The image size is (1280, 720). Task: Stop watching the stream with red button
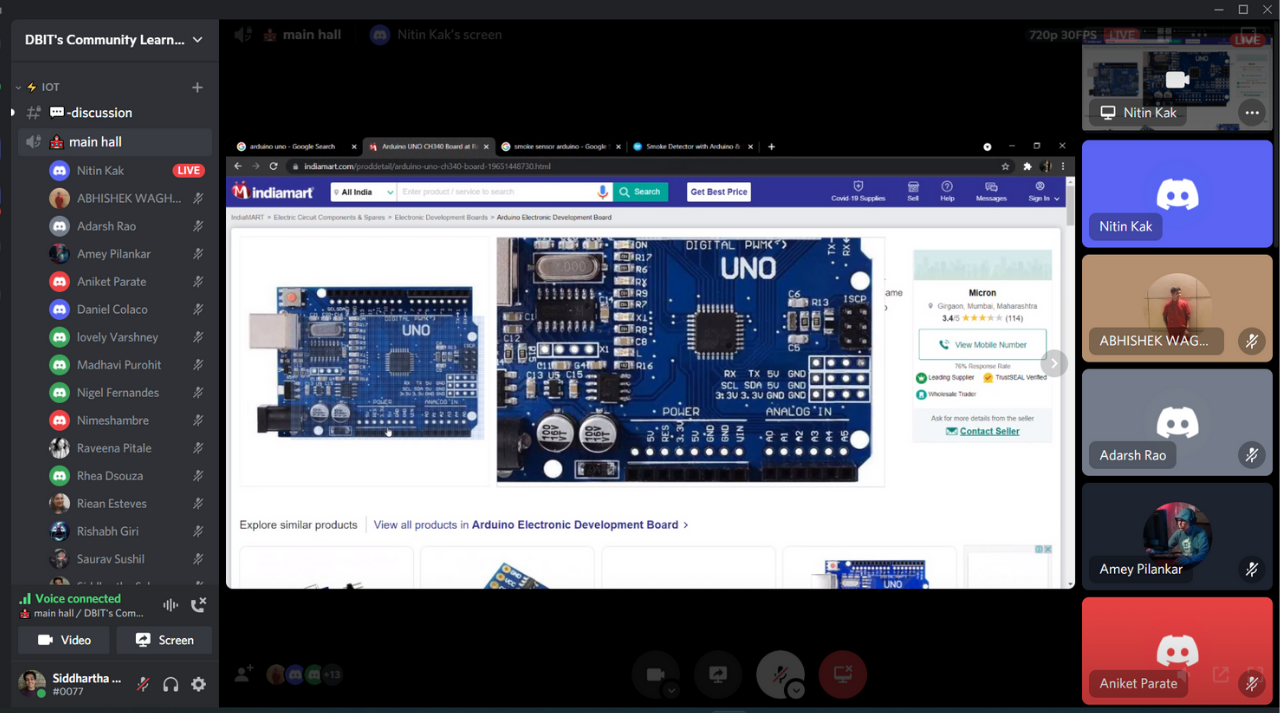[843, 675]
